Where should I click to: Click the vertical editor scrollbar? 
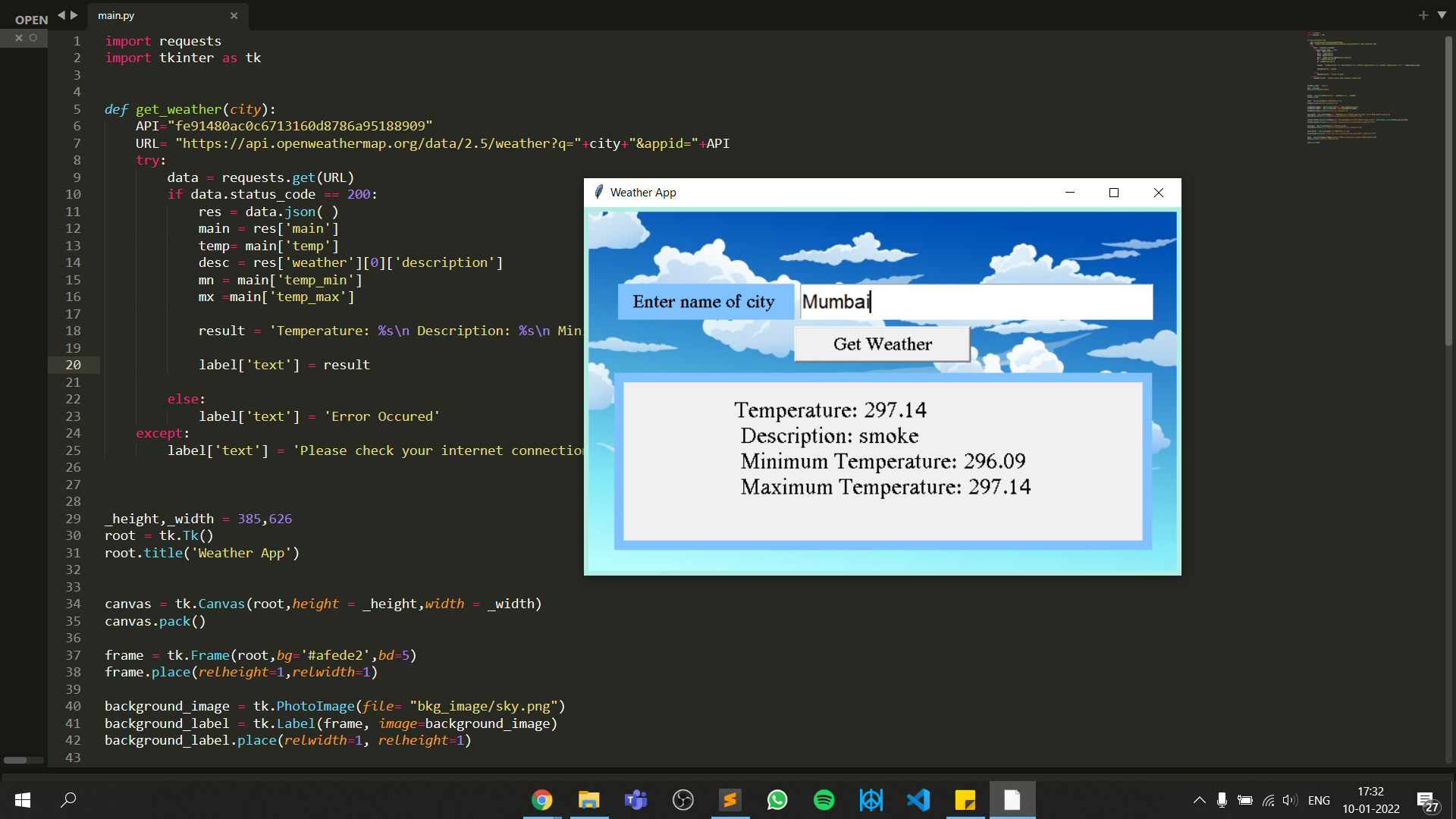[1448, 190]
